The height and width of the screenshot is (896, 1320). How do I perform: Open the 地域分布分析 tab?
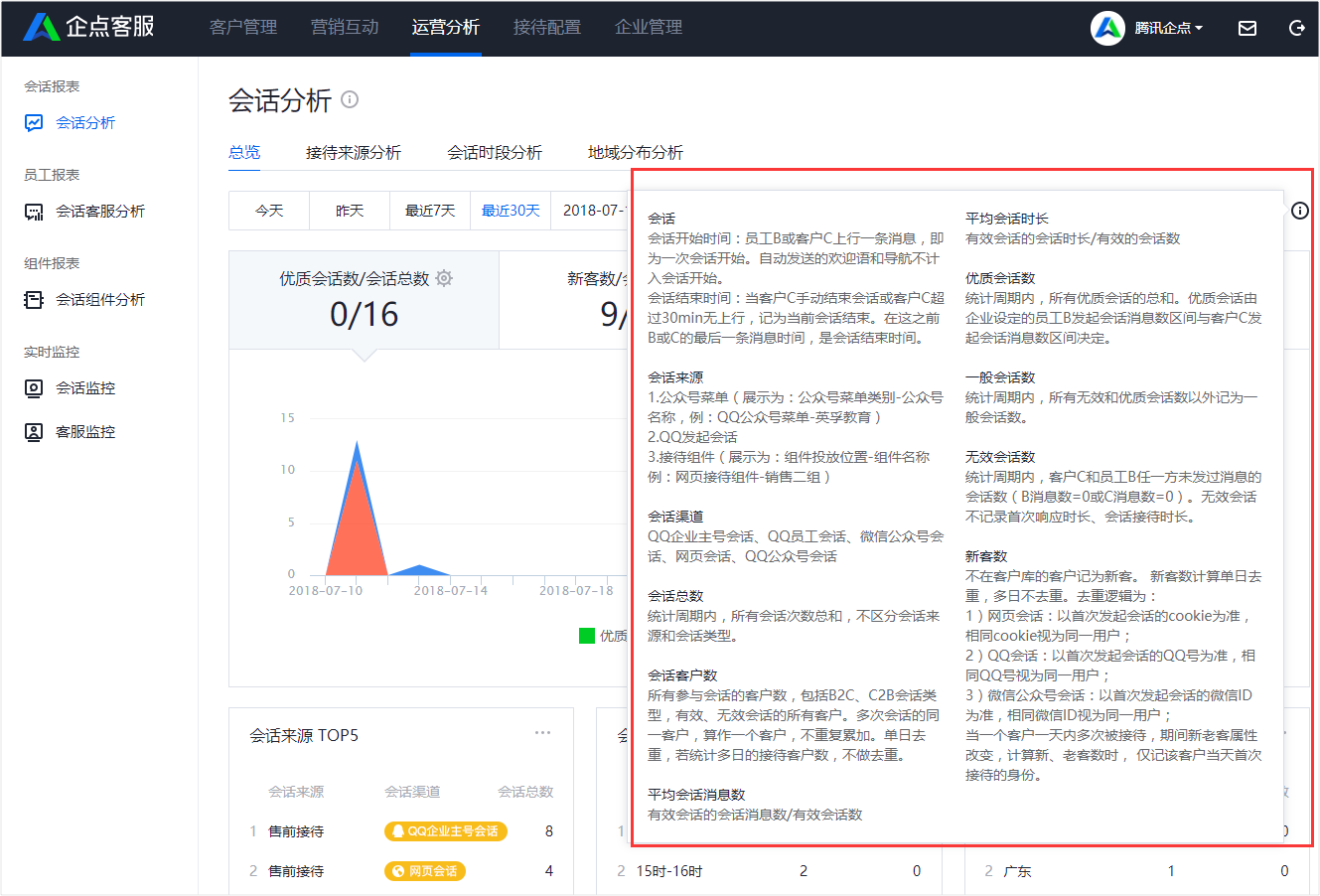[634, 152]
